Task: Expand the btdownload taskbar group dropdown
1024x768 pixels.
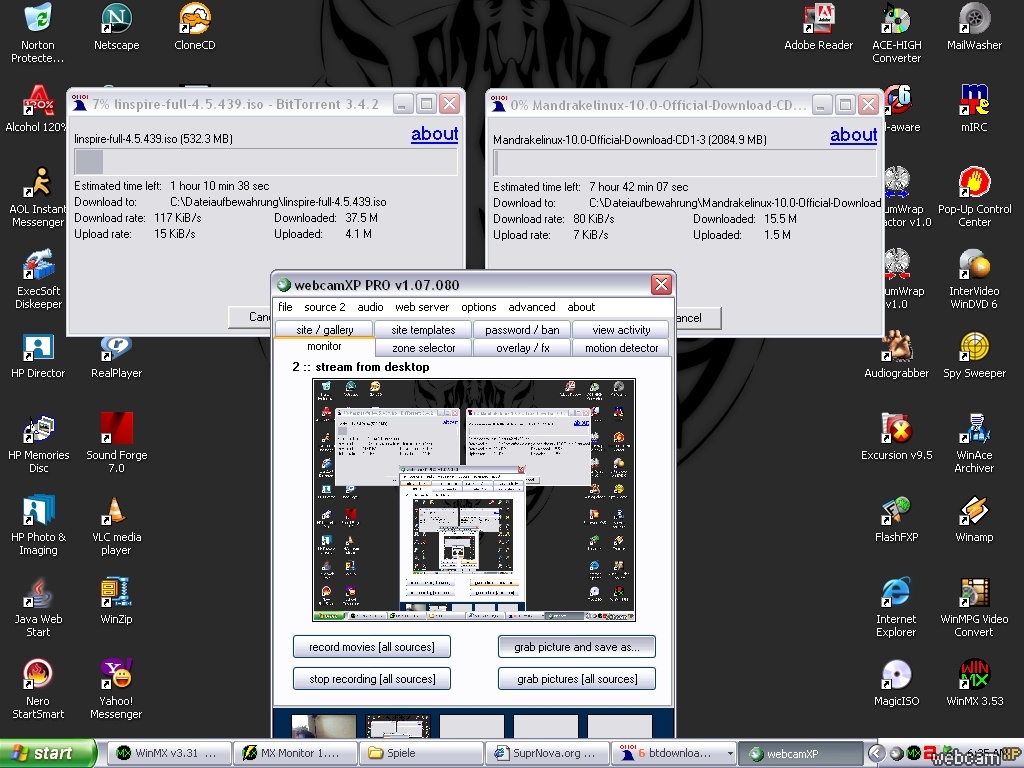Action: [730, 753]
